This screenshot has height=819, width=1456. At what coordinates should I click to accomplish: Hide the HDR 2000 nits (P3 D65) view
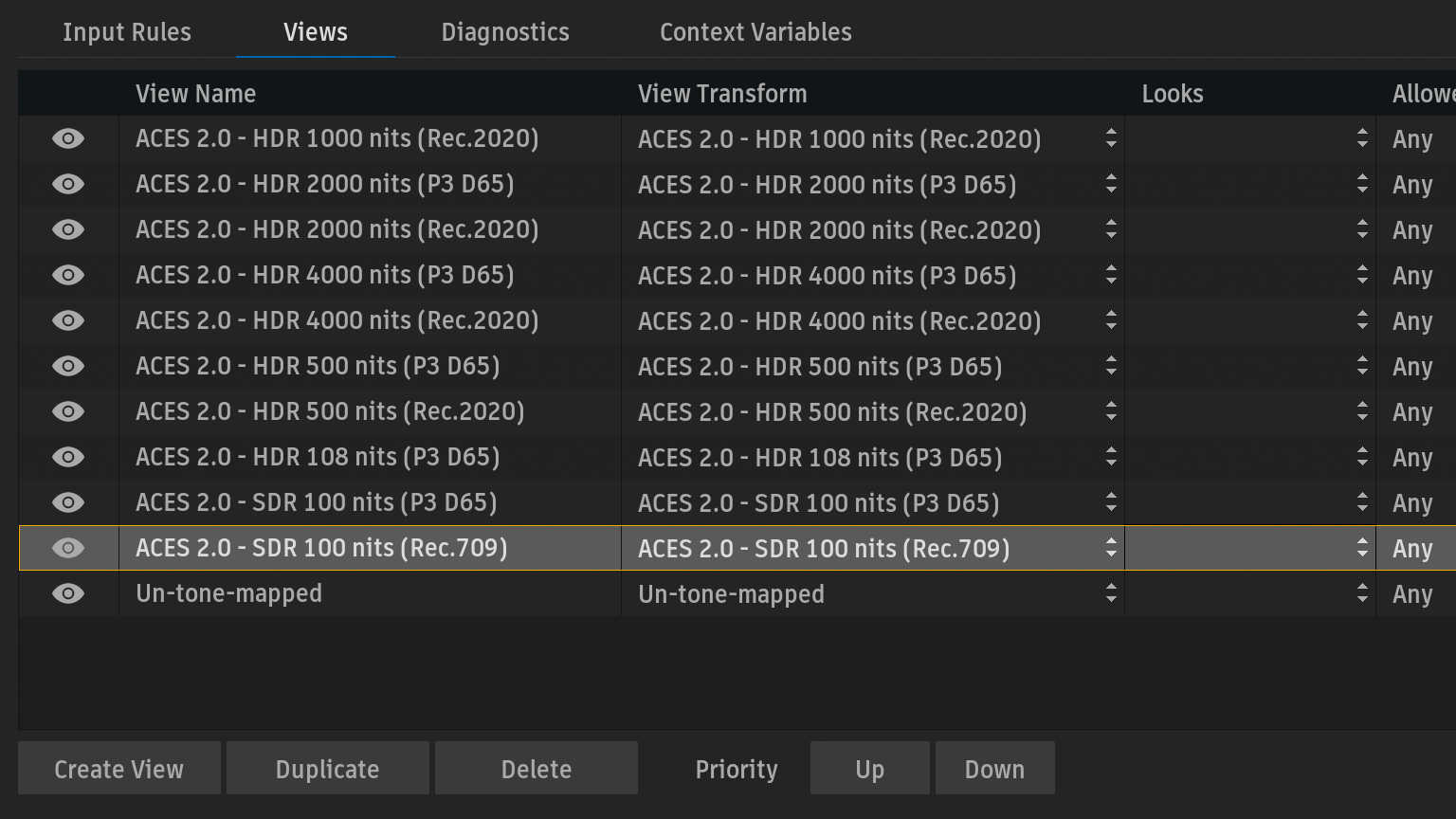coord(68,185)
